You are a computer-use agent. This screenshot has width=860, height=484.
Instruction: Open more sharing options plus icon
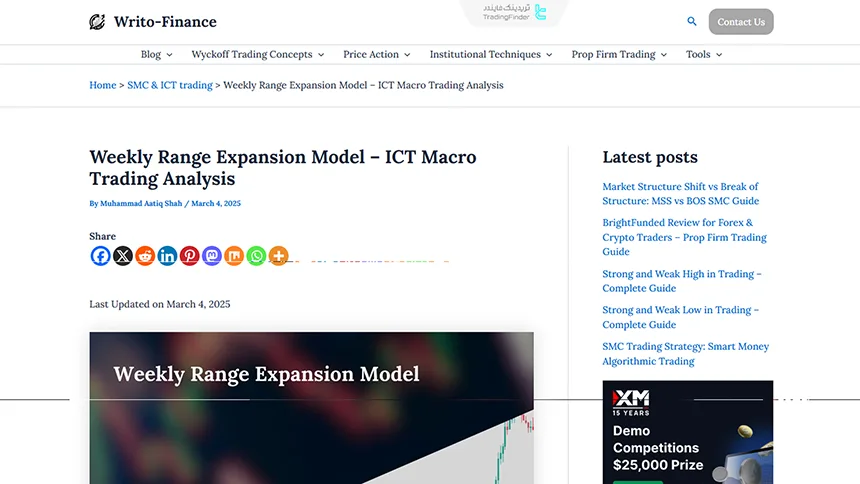pyautogui.click(x=278, y=256)
